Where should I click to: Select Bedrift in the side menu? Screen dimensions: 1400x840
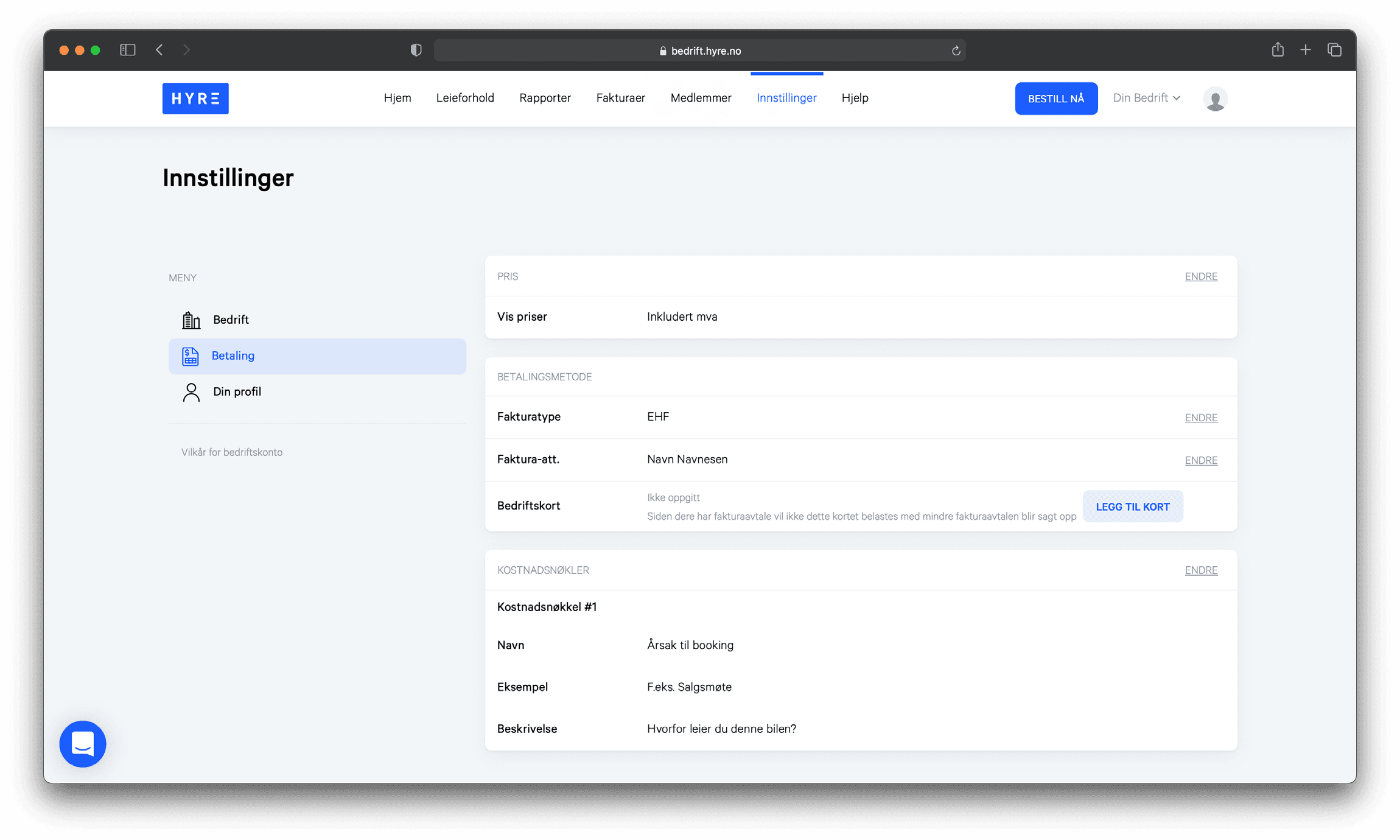pos(317,320)
